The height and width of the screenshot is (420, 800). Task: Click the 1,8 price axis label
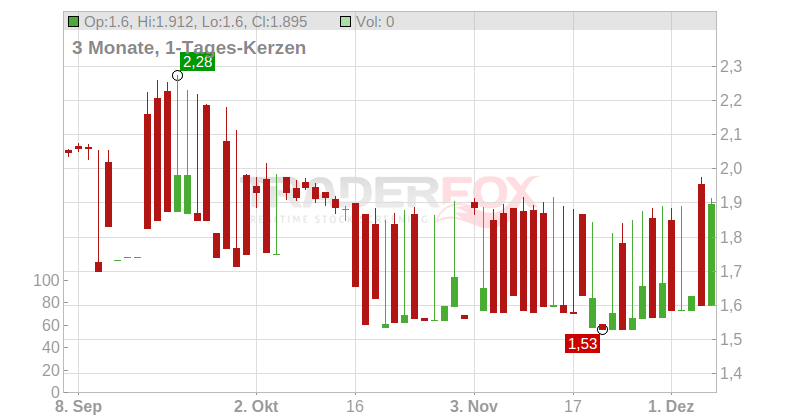click(731, 237)
